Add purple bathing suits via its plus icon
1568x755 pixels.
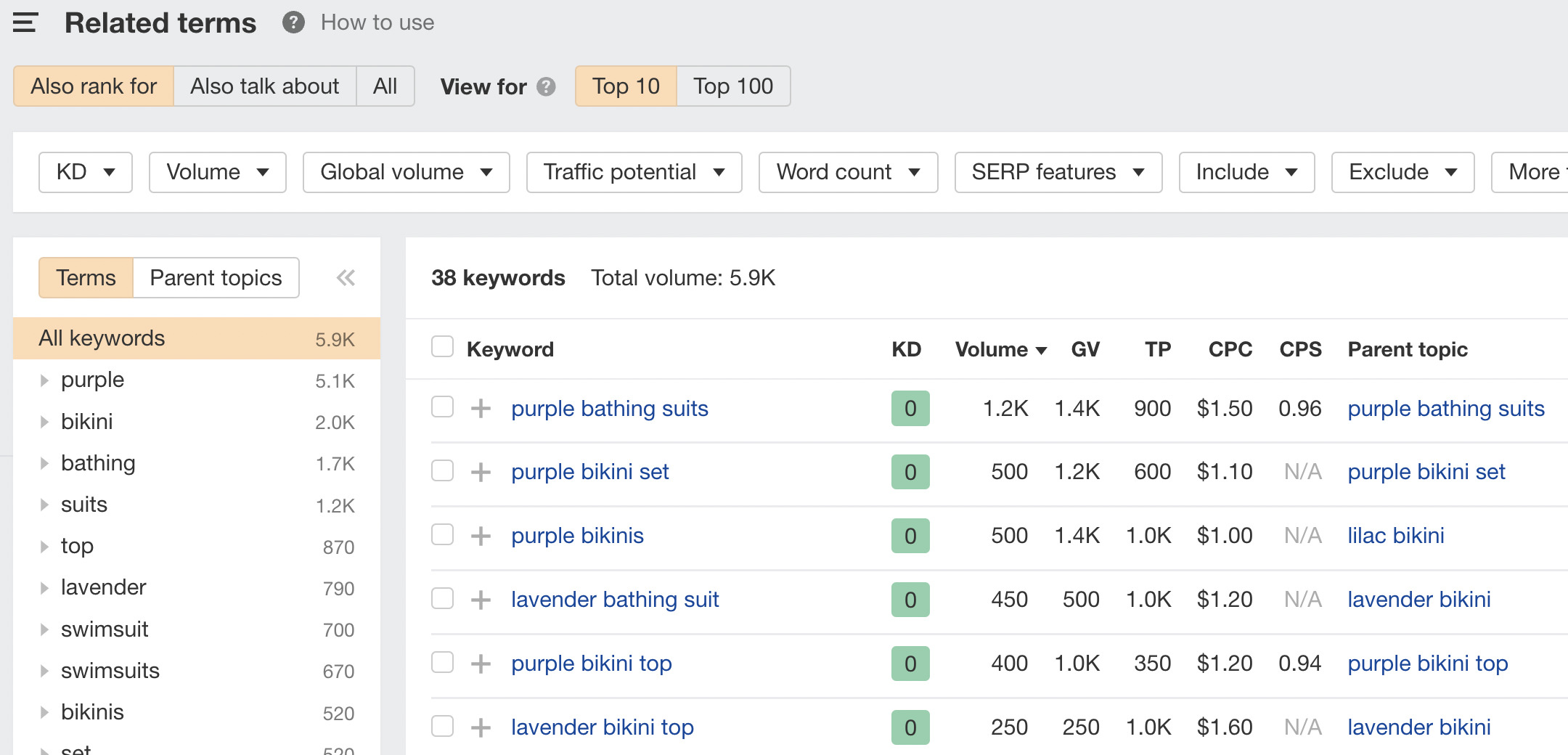point(480,408)
